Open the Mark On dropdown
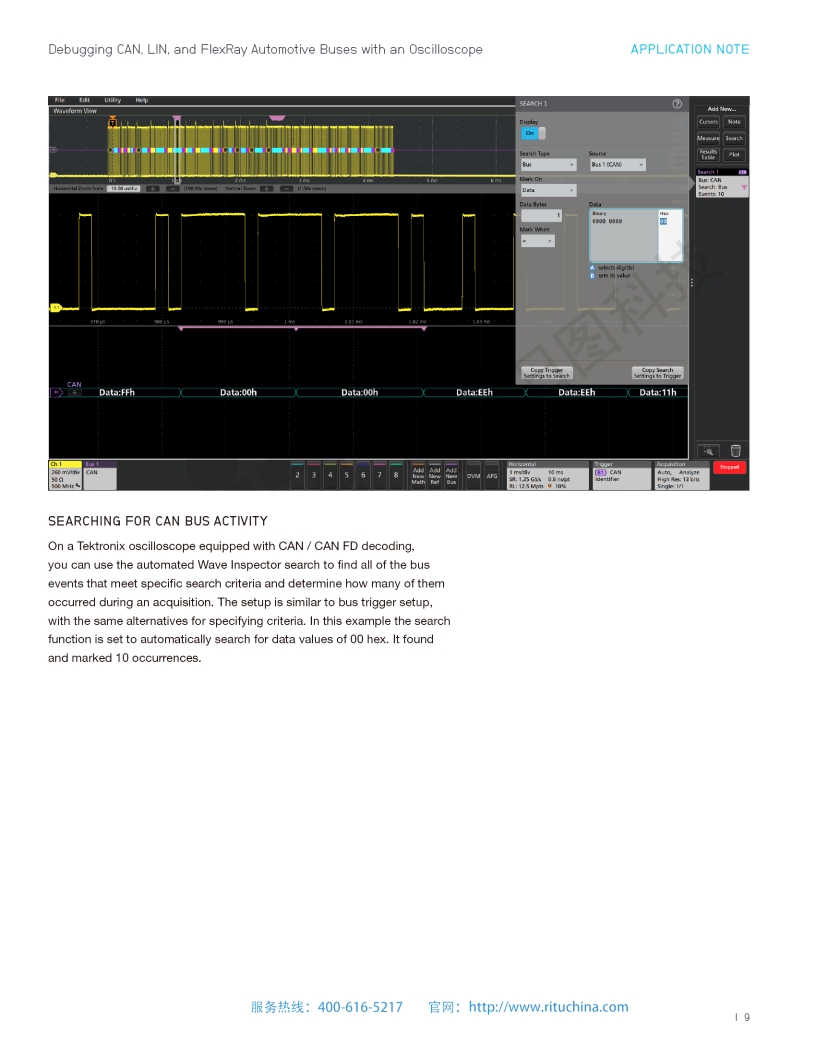 547,190
